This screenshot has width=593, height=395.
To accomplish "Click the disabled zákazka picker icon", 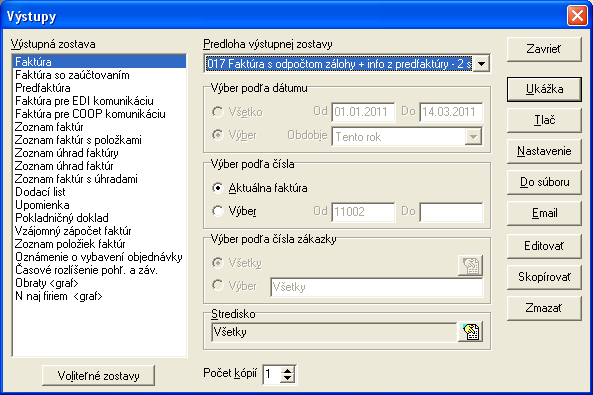I will [470, 265].
